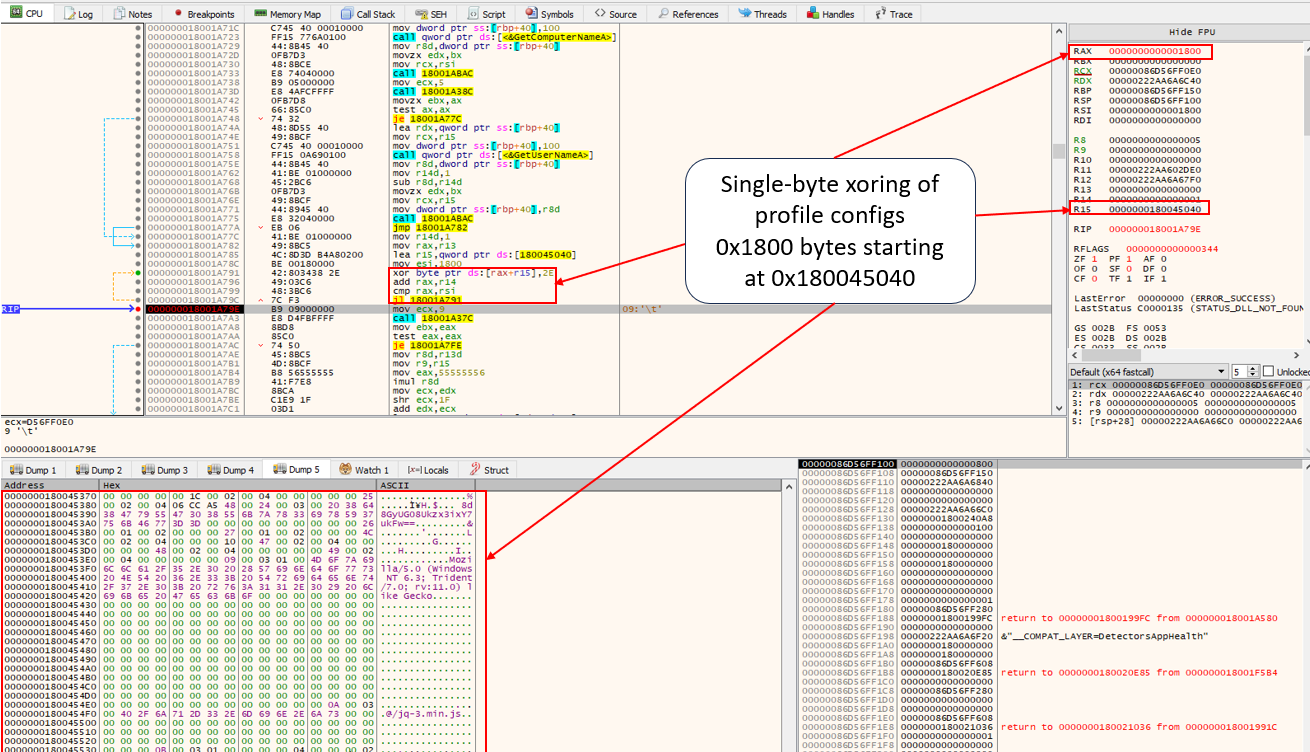Screen dimensions: 1310x752
Task: Select the Dump 5 tab
Action: click(x=296, y=469)
